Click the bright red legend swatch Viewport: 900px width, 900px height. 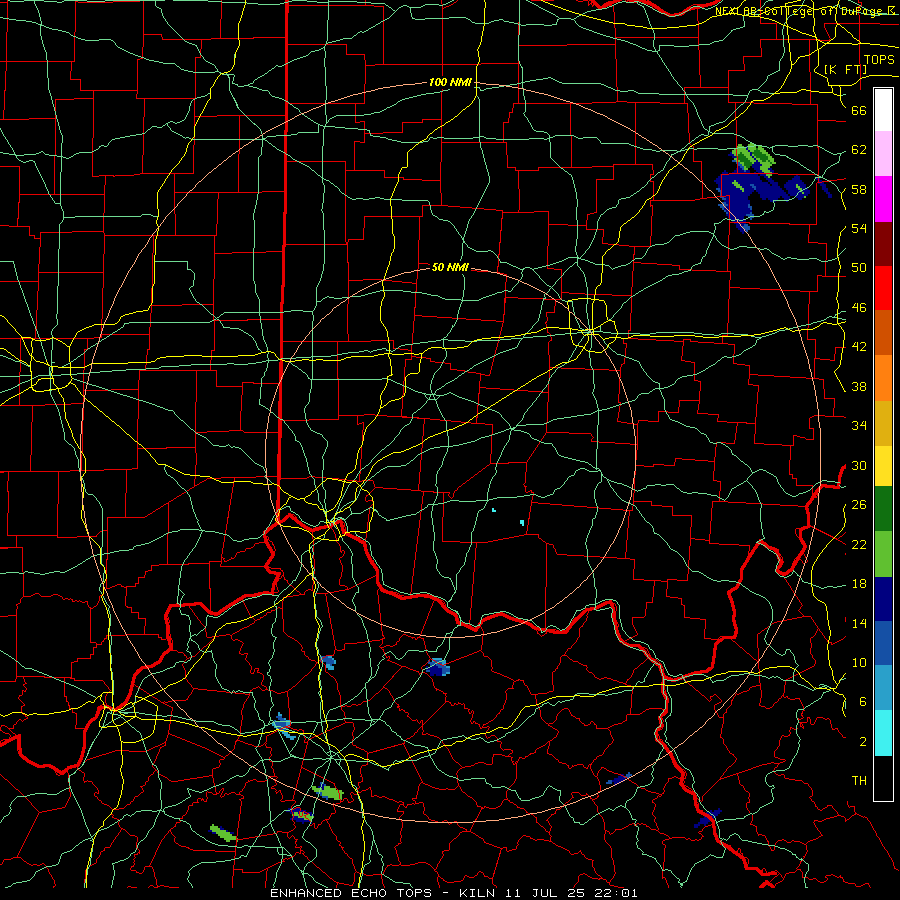[883, 288]
